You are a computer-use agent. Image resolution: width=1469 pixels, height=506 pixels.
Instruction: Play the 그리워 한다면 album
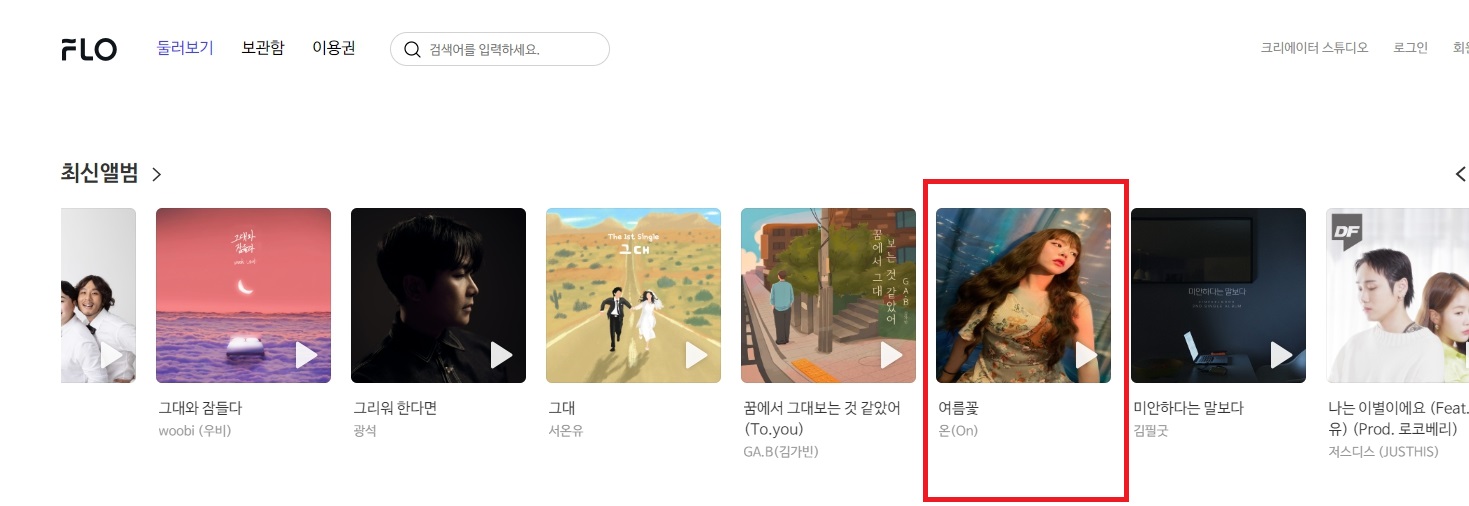501,355
